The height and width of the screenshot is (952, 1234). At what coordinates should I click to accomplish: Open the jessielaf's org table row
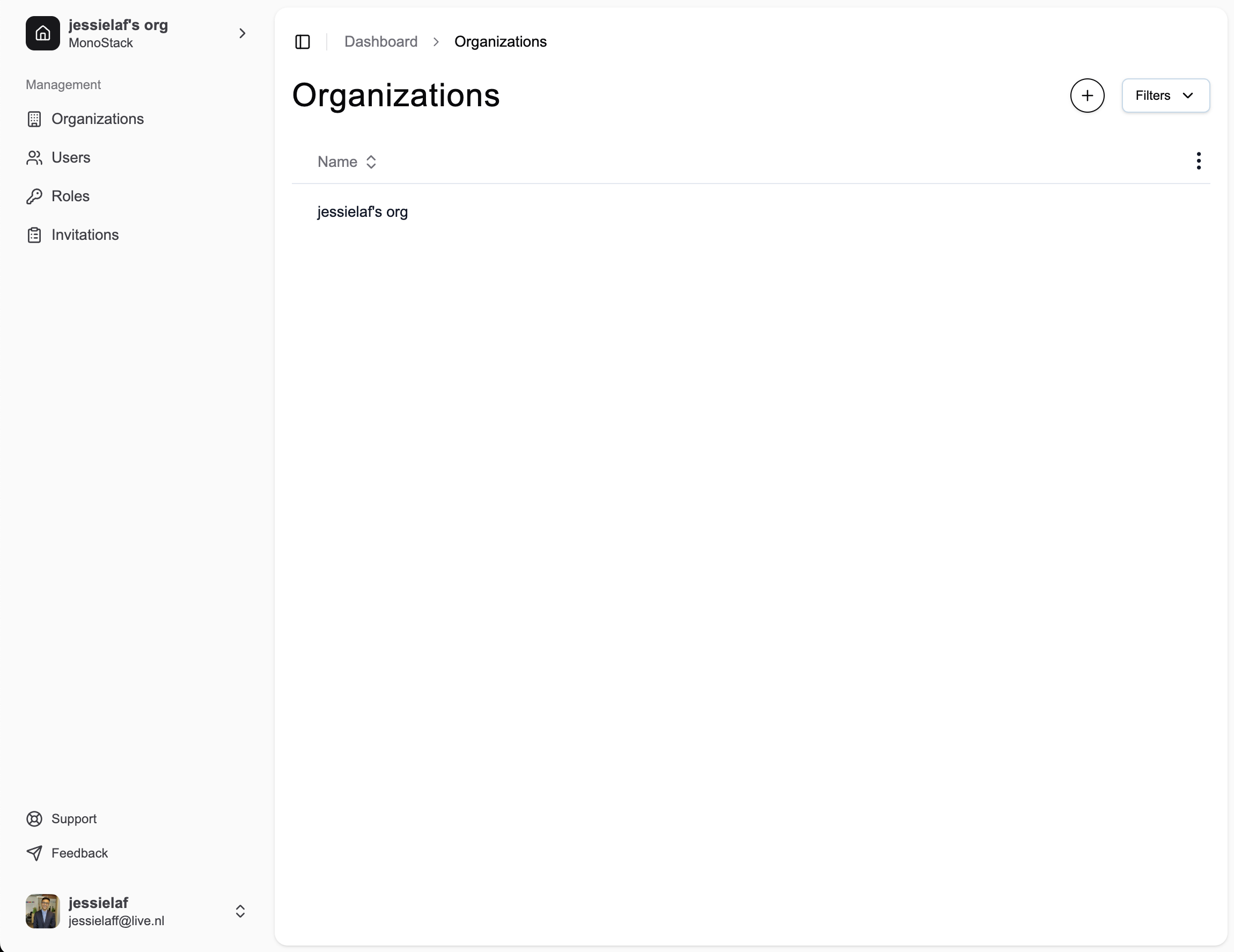point(363,212)
